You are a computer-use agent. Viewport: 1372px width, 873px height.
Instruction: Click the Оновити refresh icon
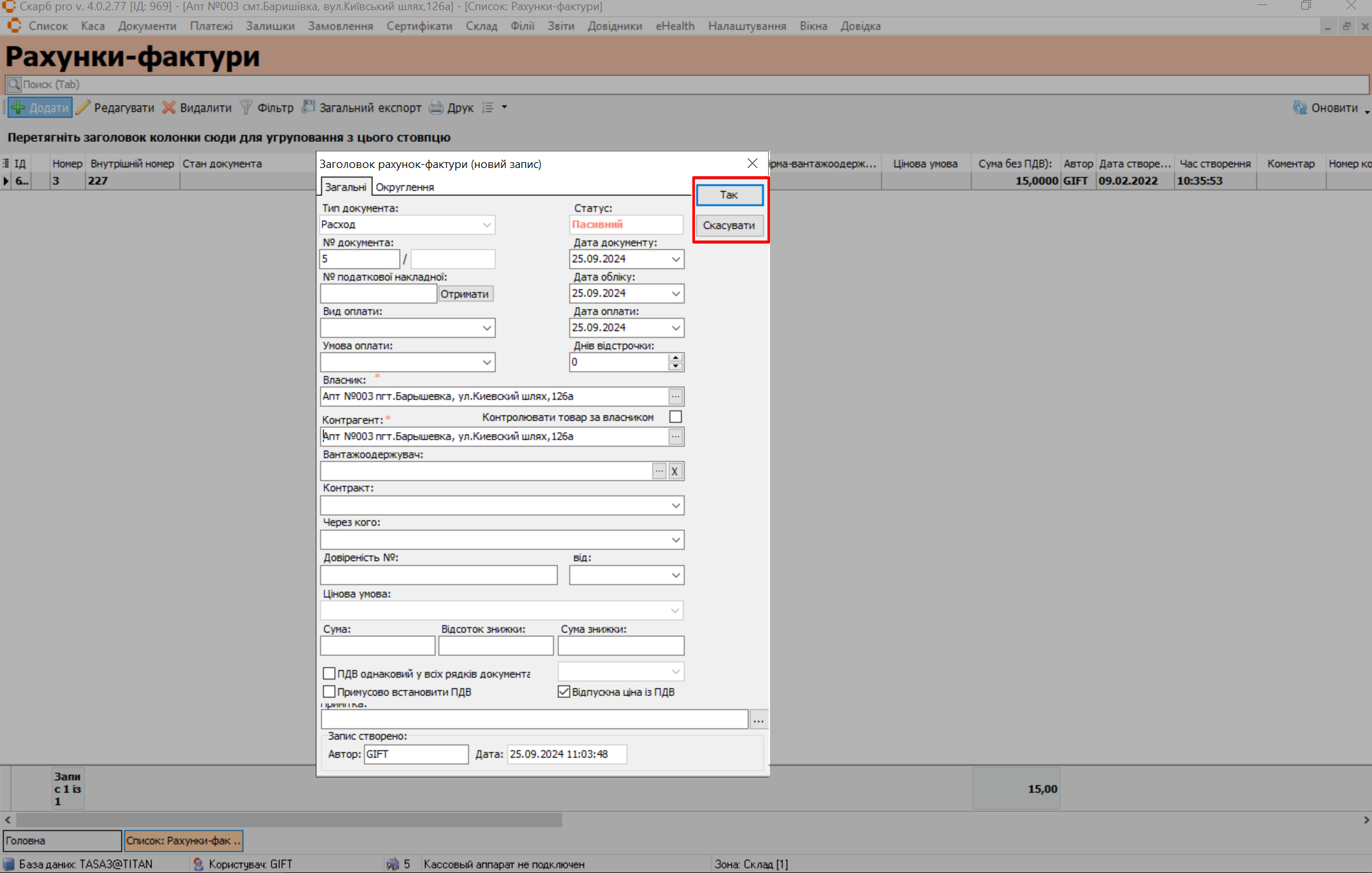tap(1299, 108)
